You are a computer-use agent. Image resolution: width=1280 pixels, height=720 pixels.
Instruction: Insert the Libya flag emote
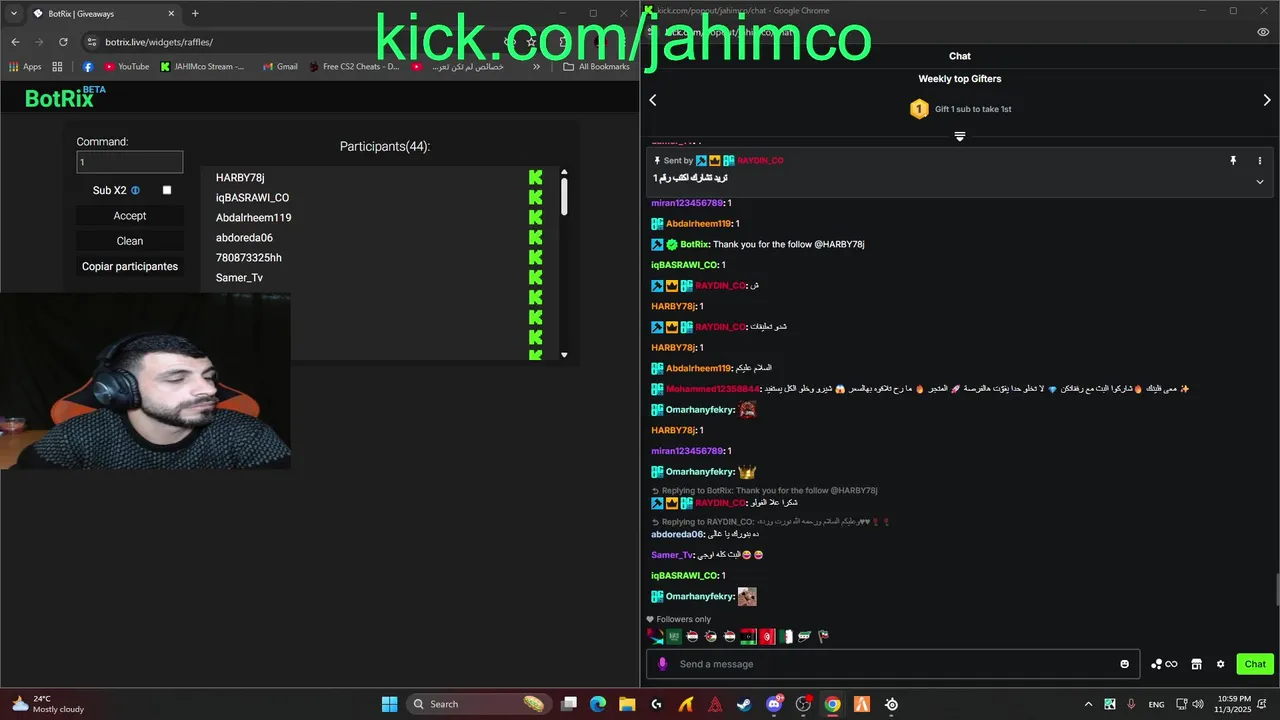pos(748,636)
